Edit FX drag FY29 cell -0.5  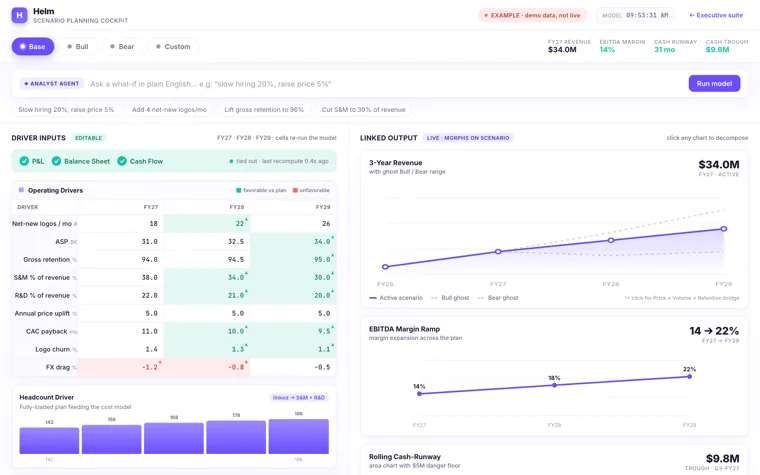pyautogui.click(x=293, y=367)
